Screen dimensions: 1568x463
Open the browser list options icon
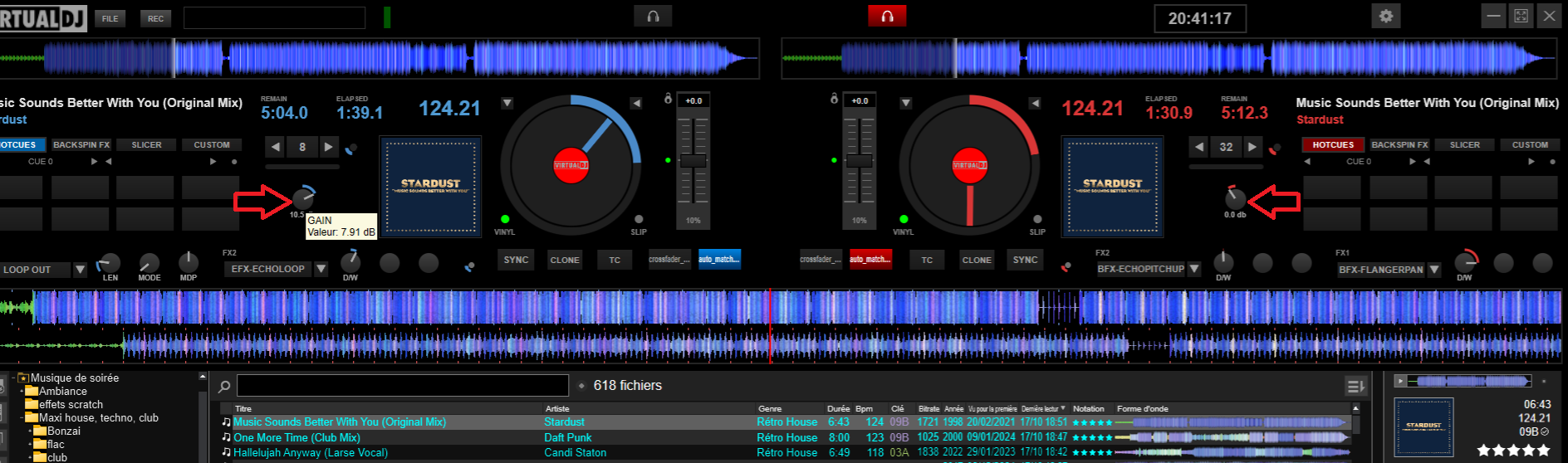pos(1355,386)
